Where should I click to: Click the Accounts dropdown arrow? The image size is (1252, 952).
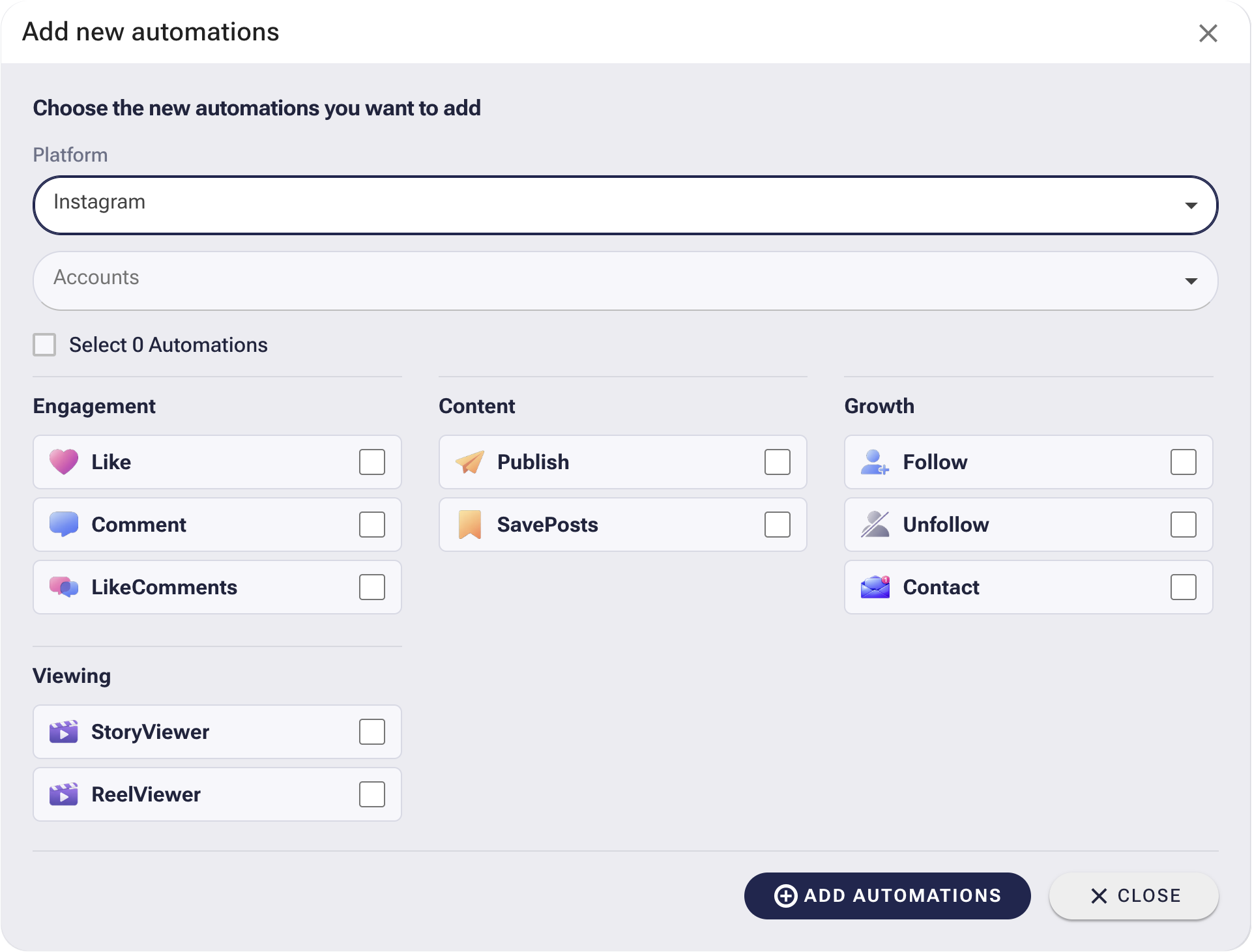[x=1191, y=281]
